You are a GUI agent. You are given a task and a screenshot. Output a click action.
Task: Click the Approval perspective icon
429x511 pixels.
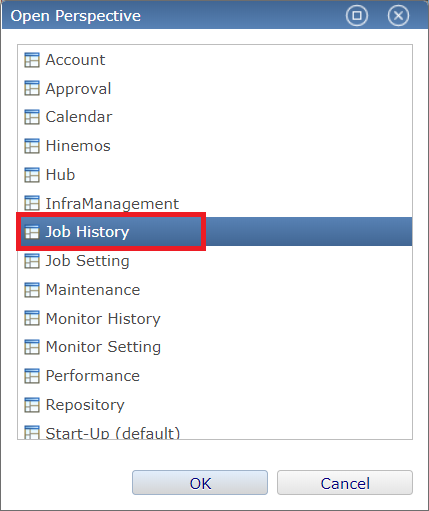pos(32,89)
